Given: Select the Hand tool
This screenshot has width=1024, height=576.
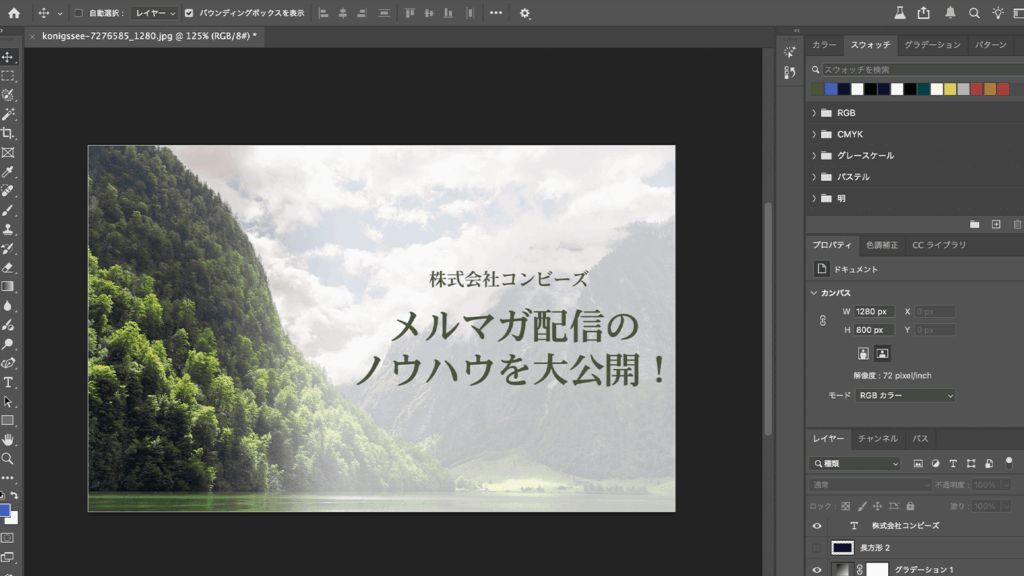Looking at the screenshot, I should point(8,439).
